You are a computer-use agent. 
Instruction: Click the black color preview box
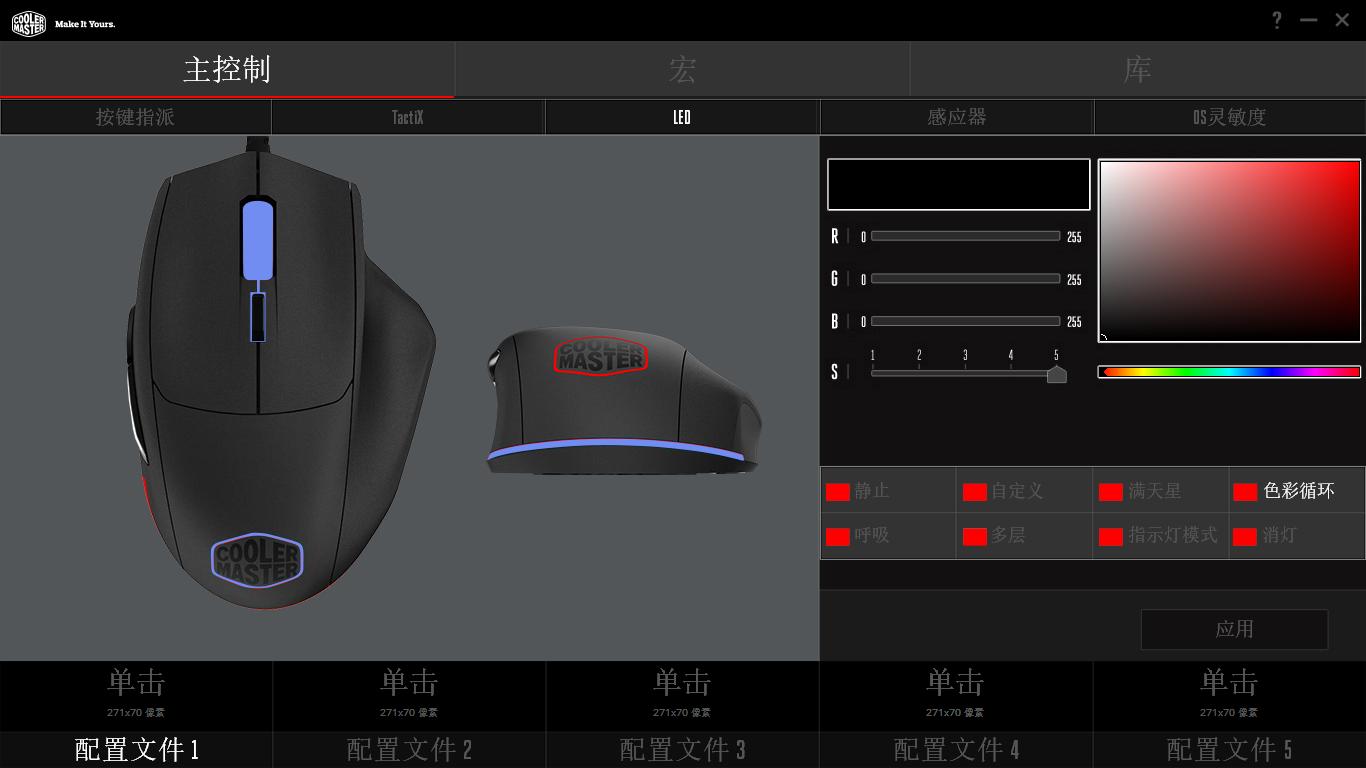(x=958, y=184)
